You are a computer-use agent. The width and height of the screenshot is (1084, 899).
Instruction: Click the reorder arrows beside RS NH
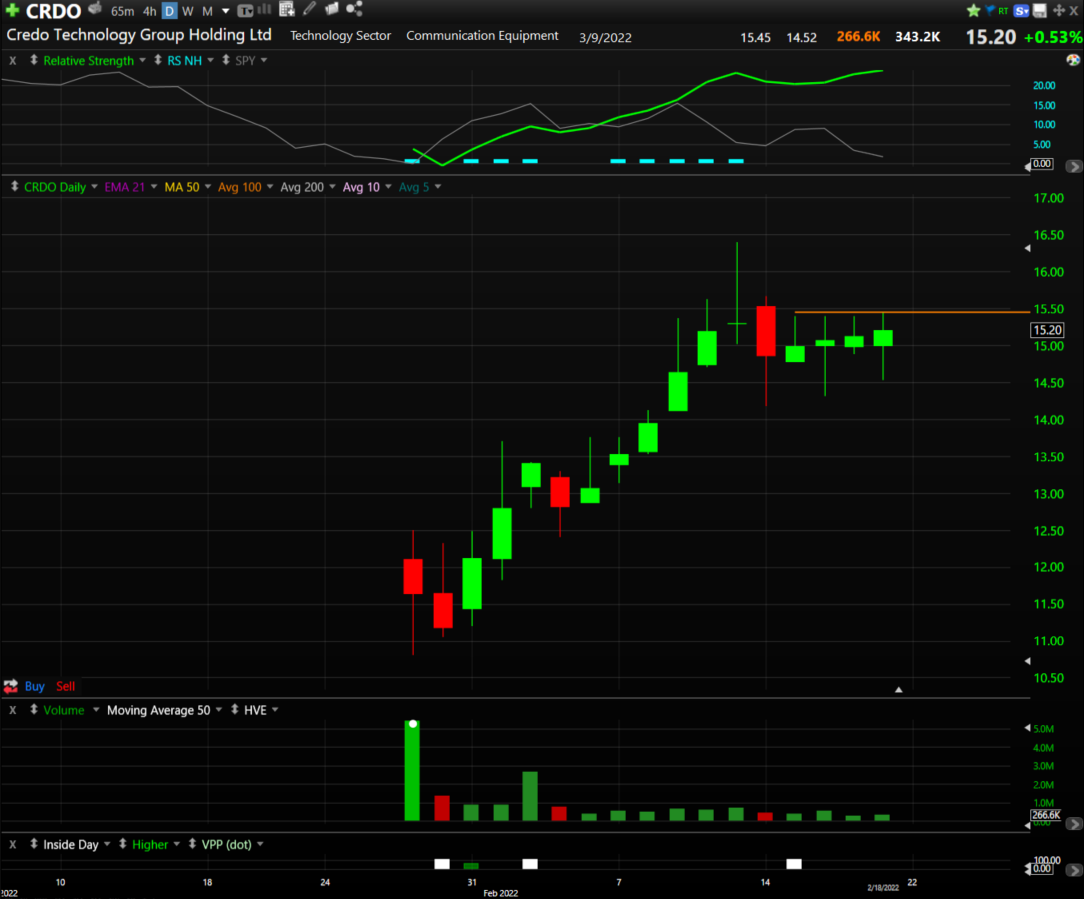(158, 60)
